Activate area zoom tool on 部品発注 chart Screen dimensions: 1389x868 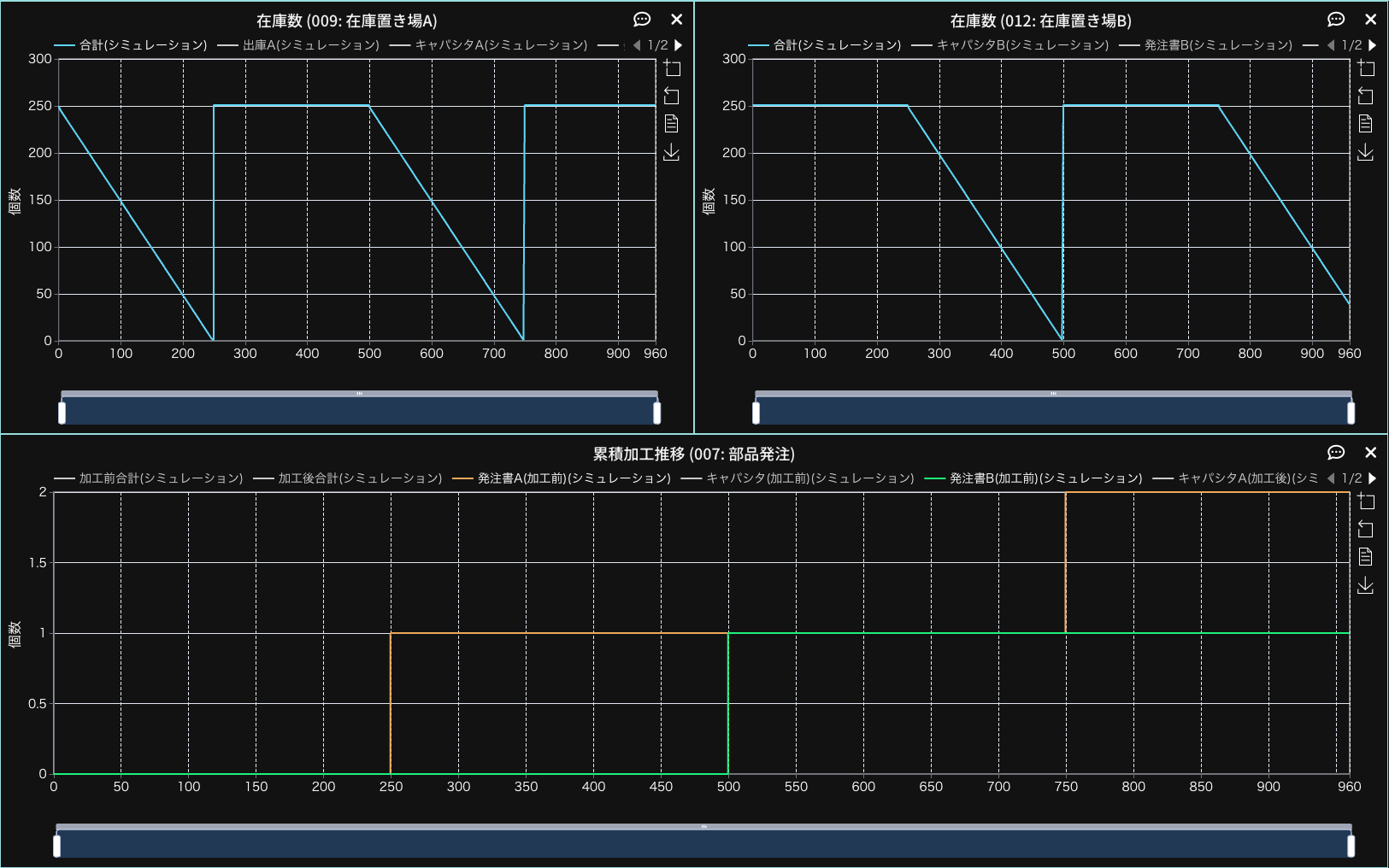[x=1366, y=501]
